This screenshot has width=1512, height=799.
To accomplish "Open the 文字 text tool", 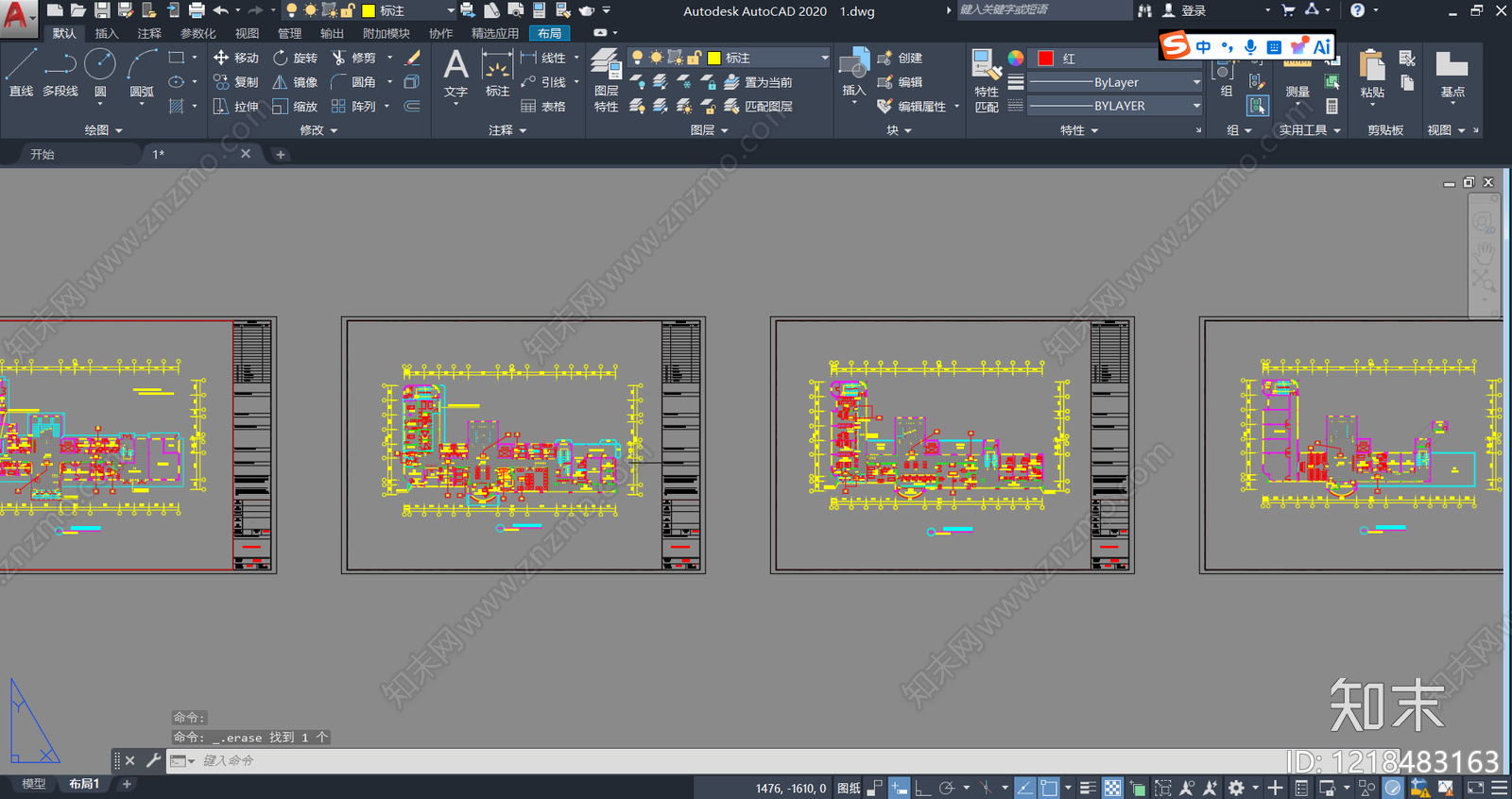I will click(x=455, y=75).
